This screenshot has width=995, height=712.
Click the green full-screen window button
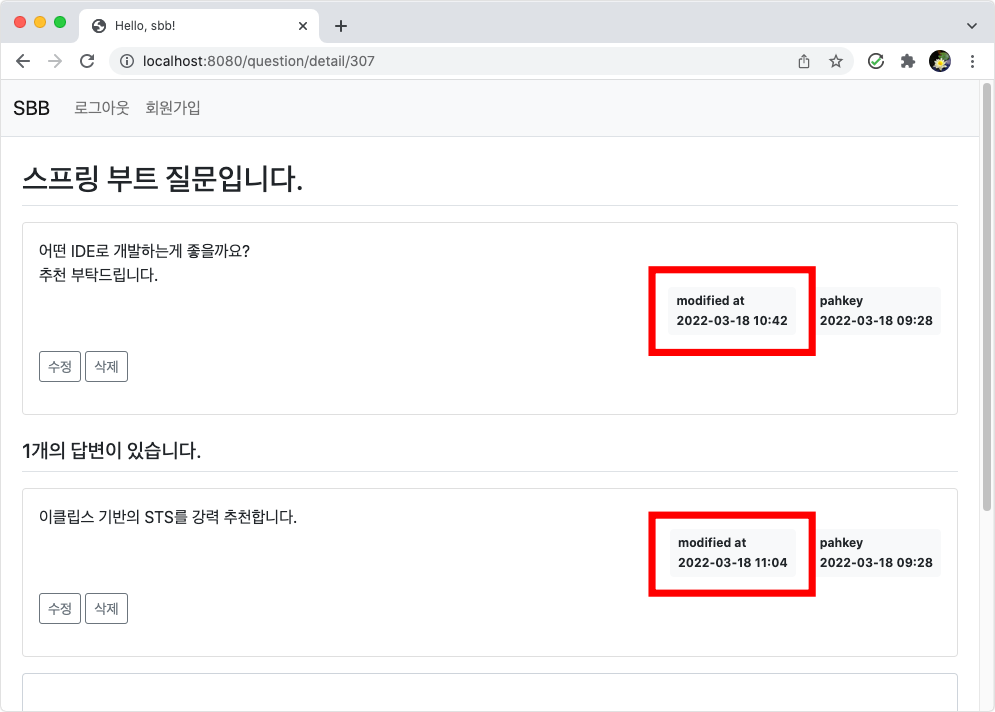click(60, 22)
